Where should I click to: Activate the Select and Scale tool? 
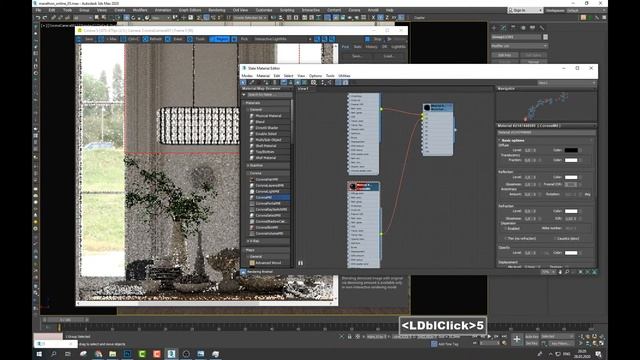(x=140, y=18)
